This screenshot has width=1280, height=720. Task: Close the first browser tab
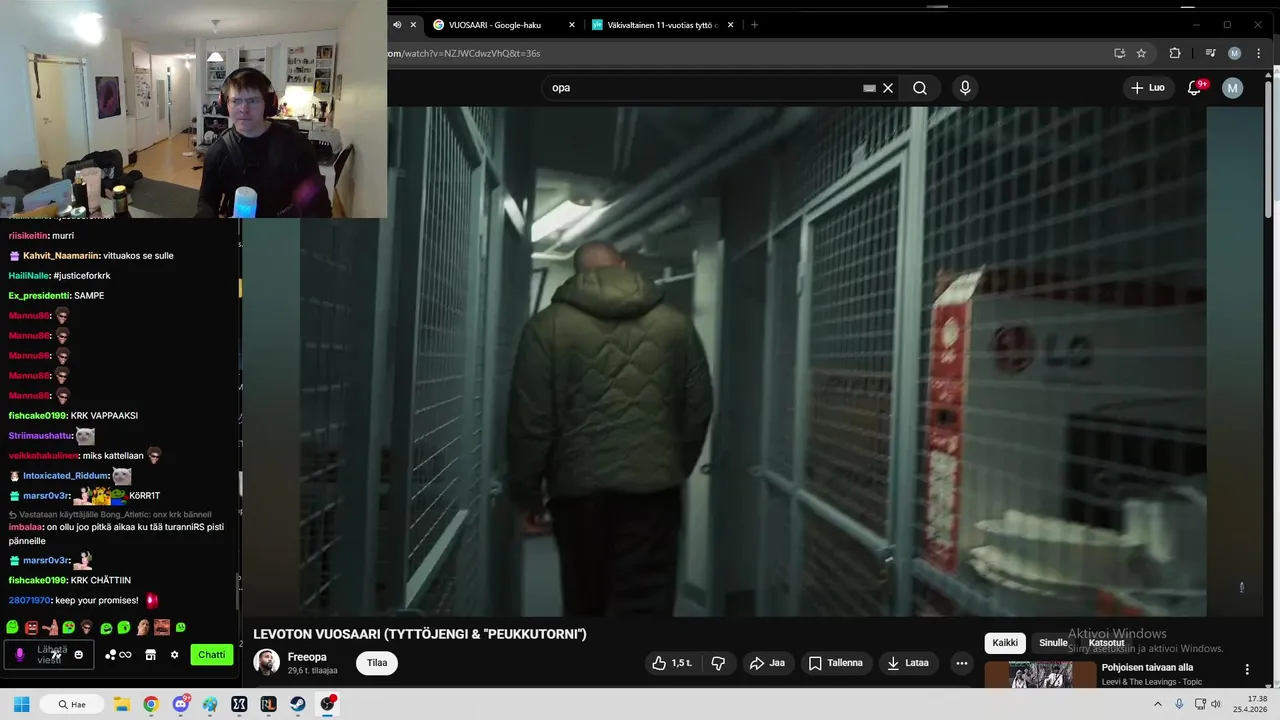(413, 25)
